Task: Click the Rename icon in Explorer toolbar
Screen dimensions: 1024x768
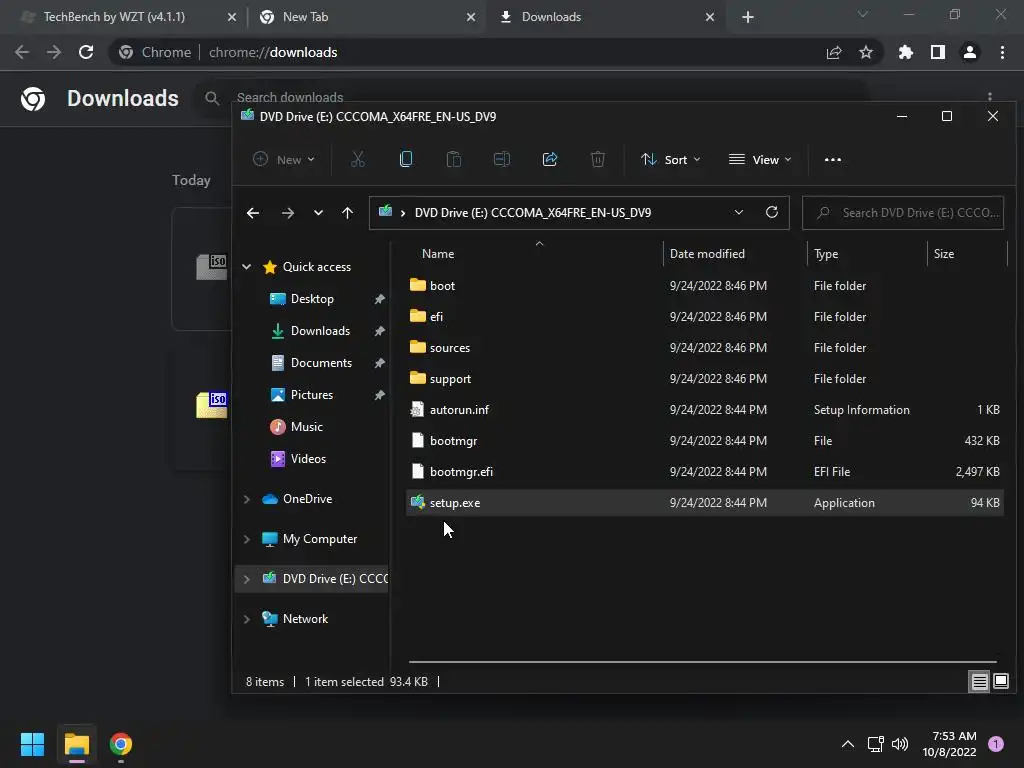Action: [502, 159]
